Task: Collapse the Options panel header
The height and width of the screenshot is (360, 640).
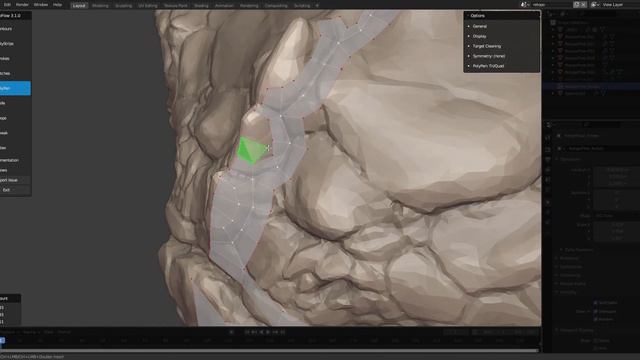Action: 502,16
